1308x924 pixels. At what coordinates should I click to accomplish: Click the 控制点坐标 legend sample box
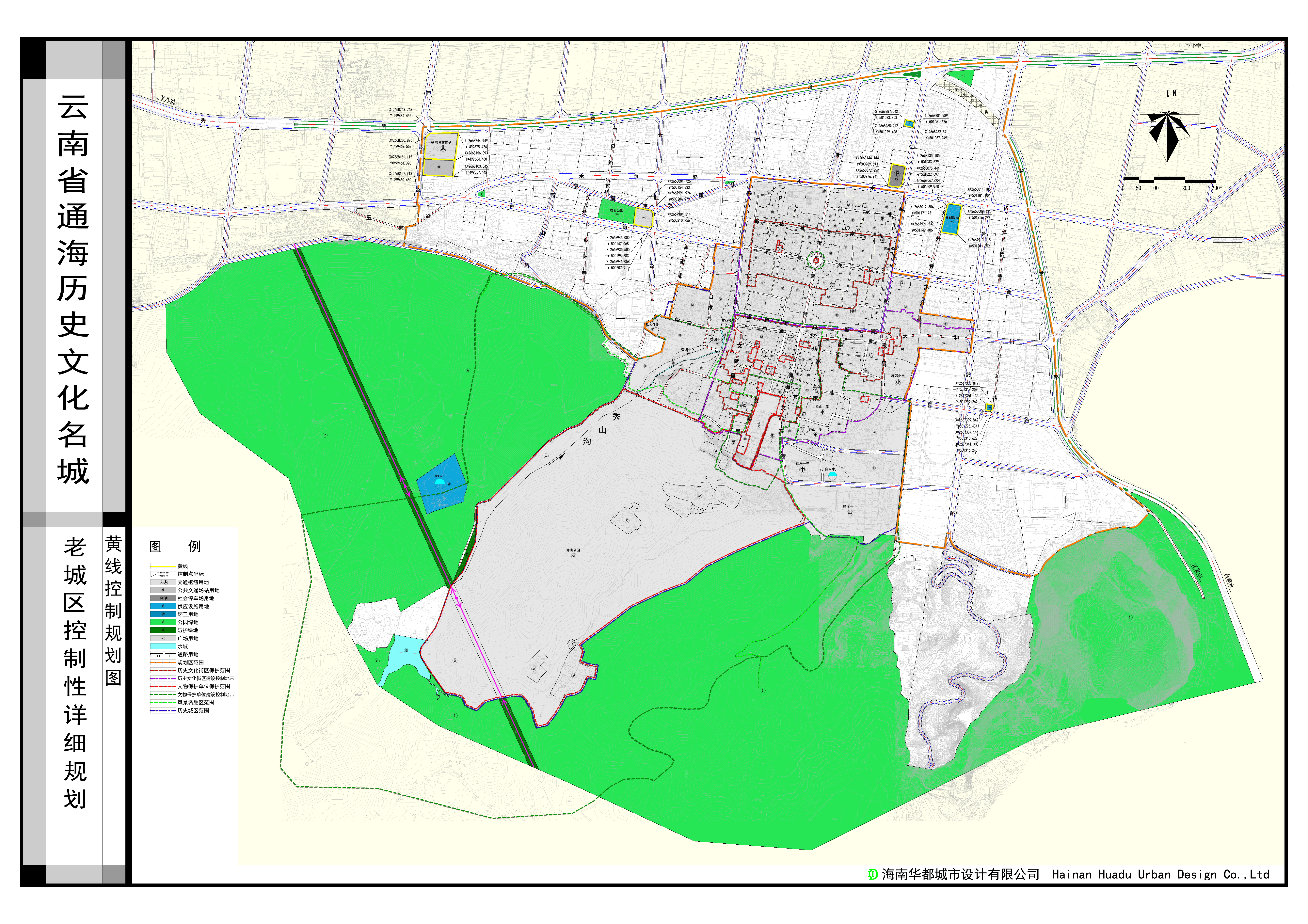pos(163,574)
